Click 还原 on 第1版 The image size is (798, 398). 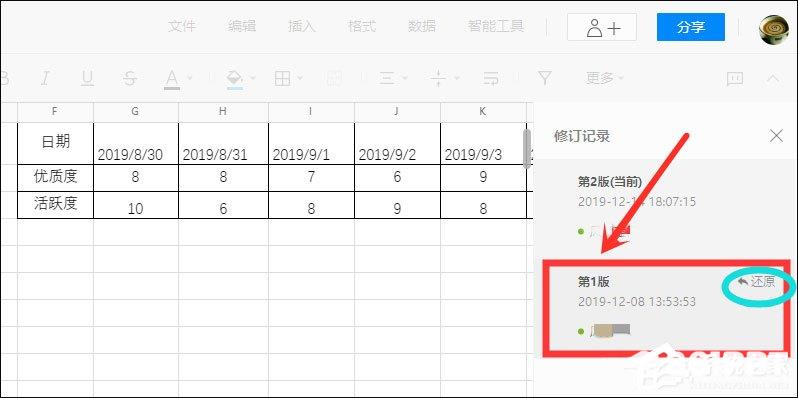757,281
